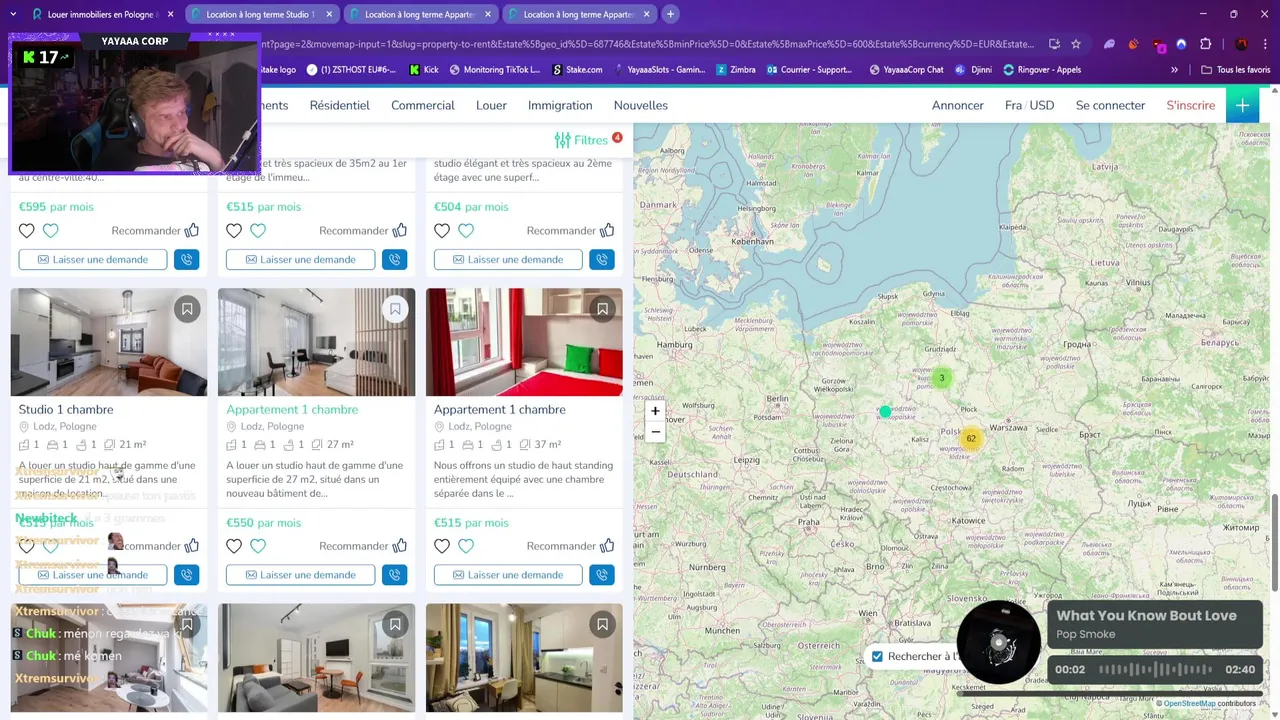Open the YayaaaCorp Chat bookmark
The width and height of the screenshot is (1280, 720).
(906, 70)
